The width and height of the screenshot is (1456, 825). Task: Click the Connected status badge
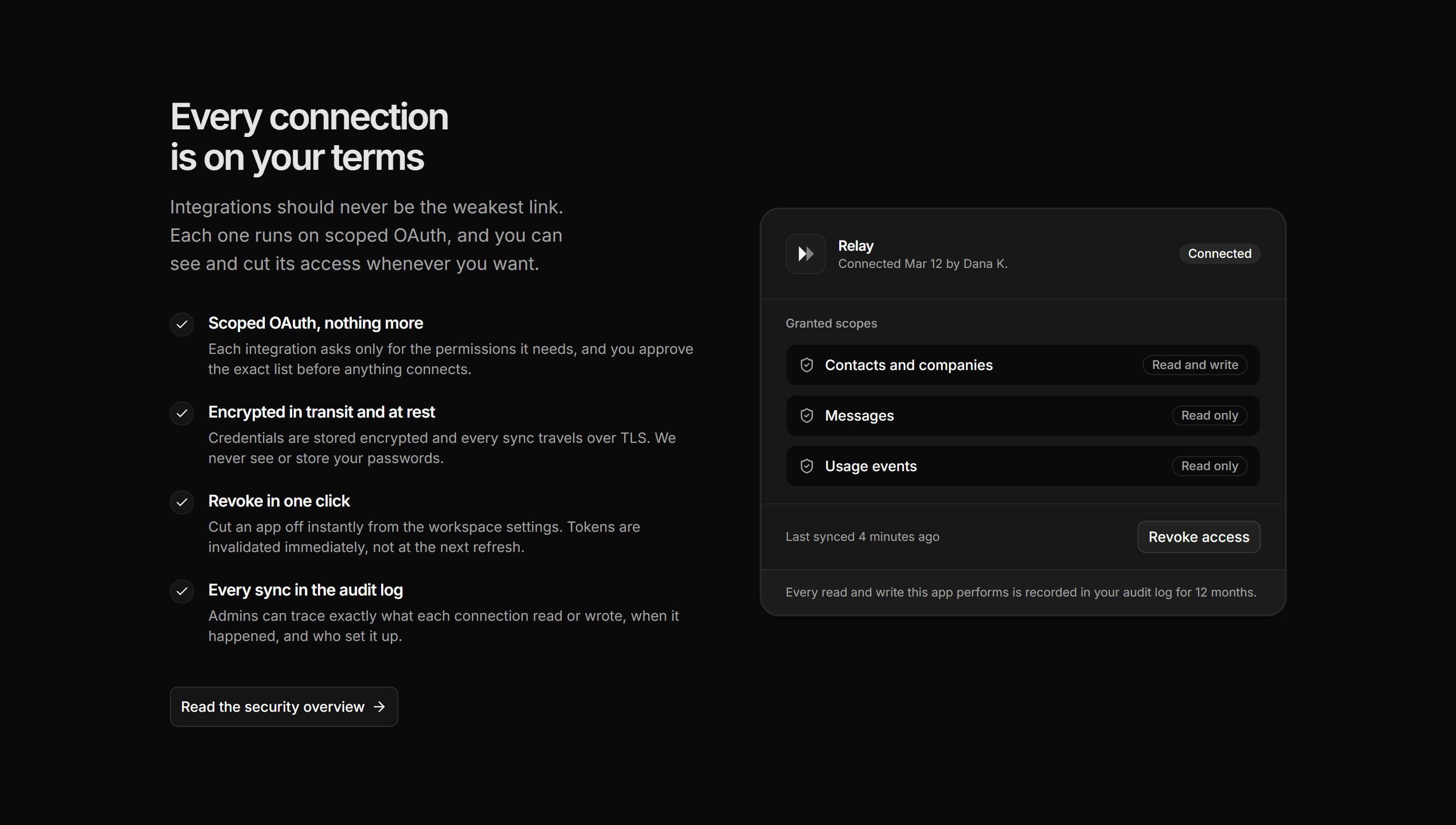click(1220, 253)
